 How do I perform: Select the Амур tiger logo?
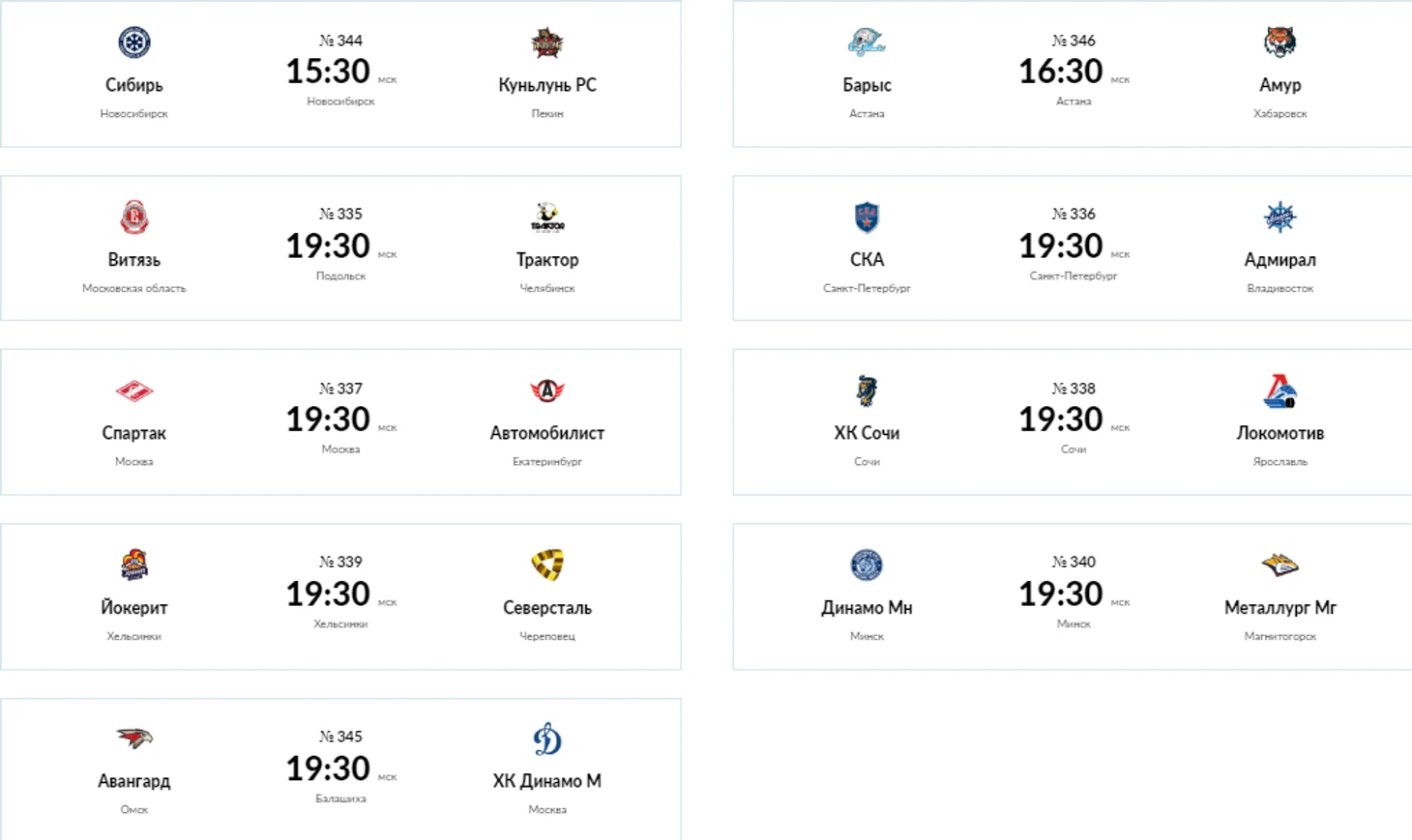point(1280,43)
